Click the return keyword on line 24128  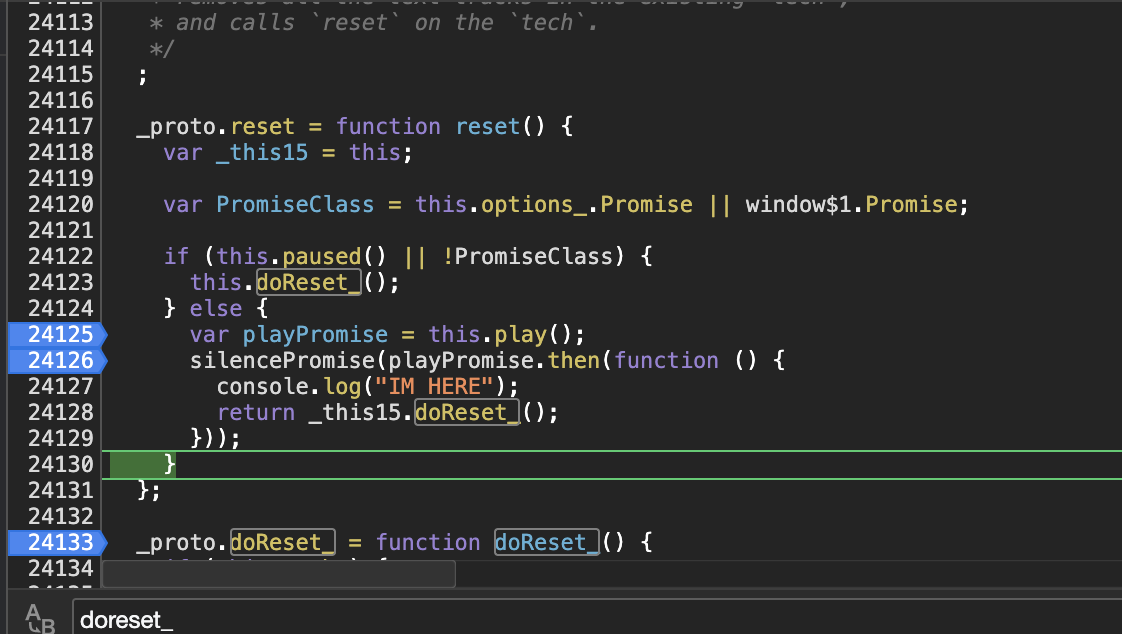(x=255, y=413)
